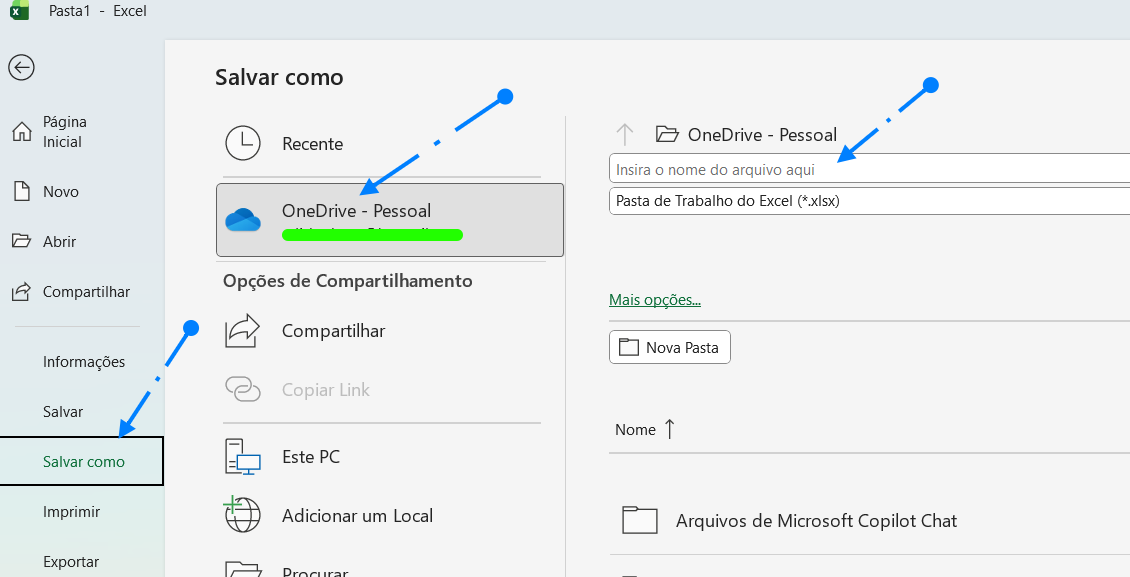Open the Imprimir section
The width and height of the screenshot is (1130, 577).
click(72, 511)
